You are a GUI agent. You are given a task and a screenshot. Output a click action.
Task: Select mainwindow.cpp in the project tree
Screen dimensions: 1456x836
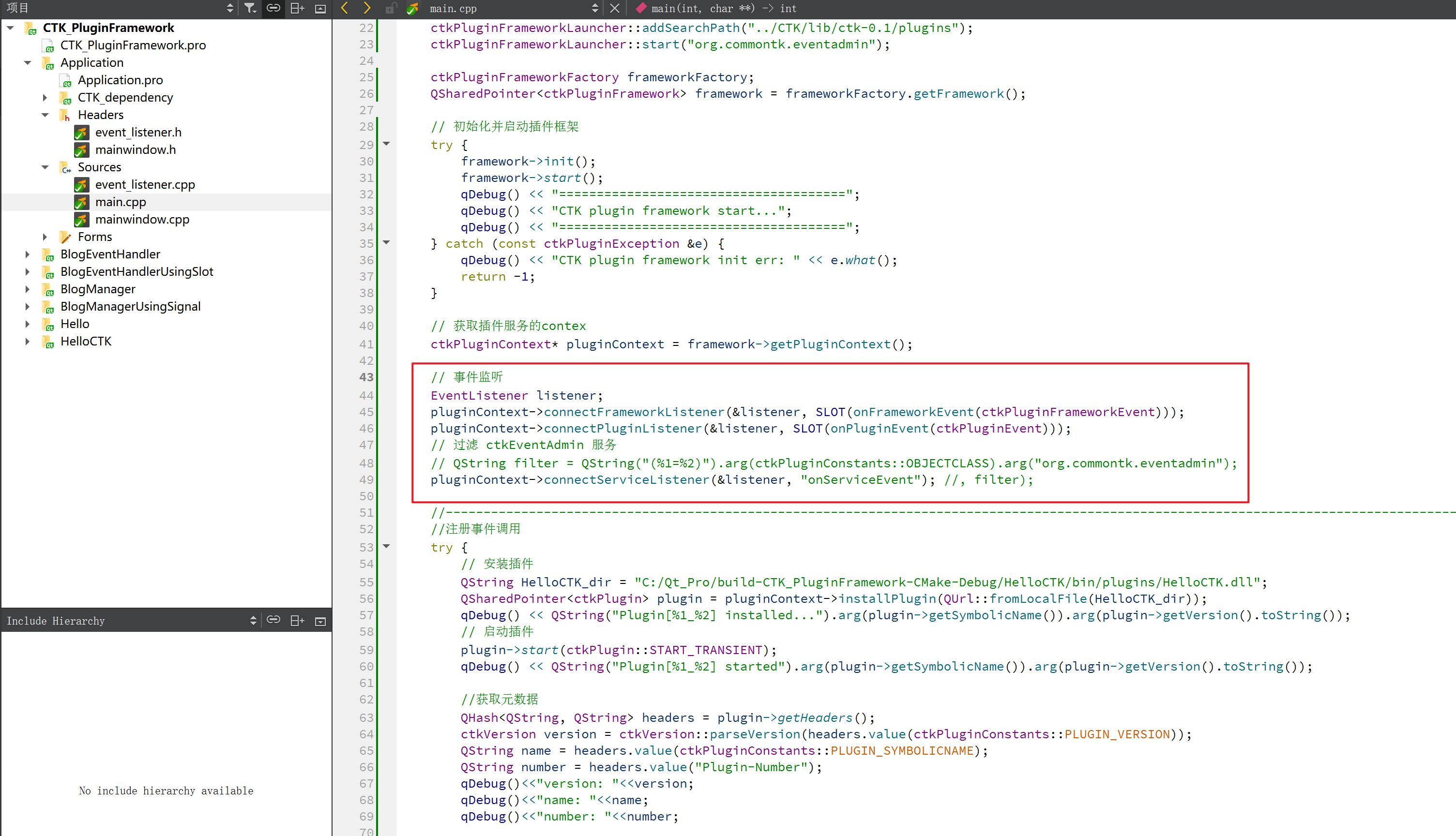[x=142, y=219]
